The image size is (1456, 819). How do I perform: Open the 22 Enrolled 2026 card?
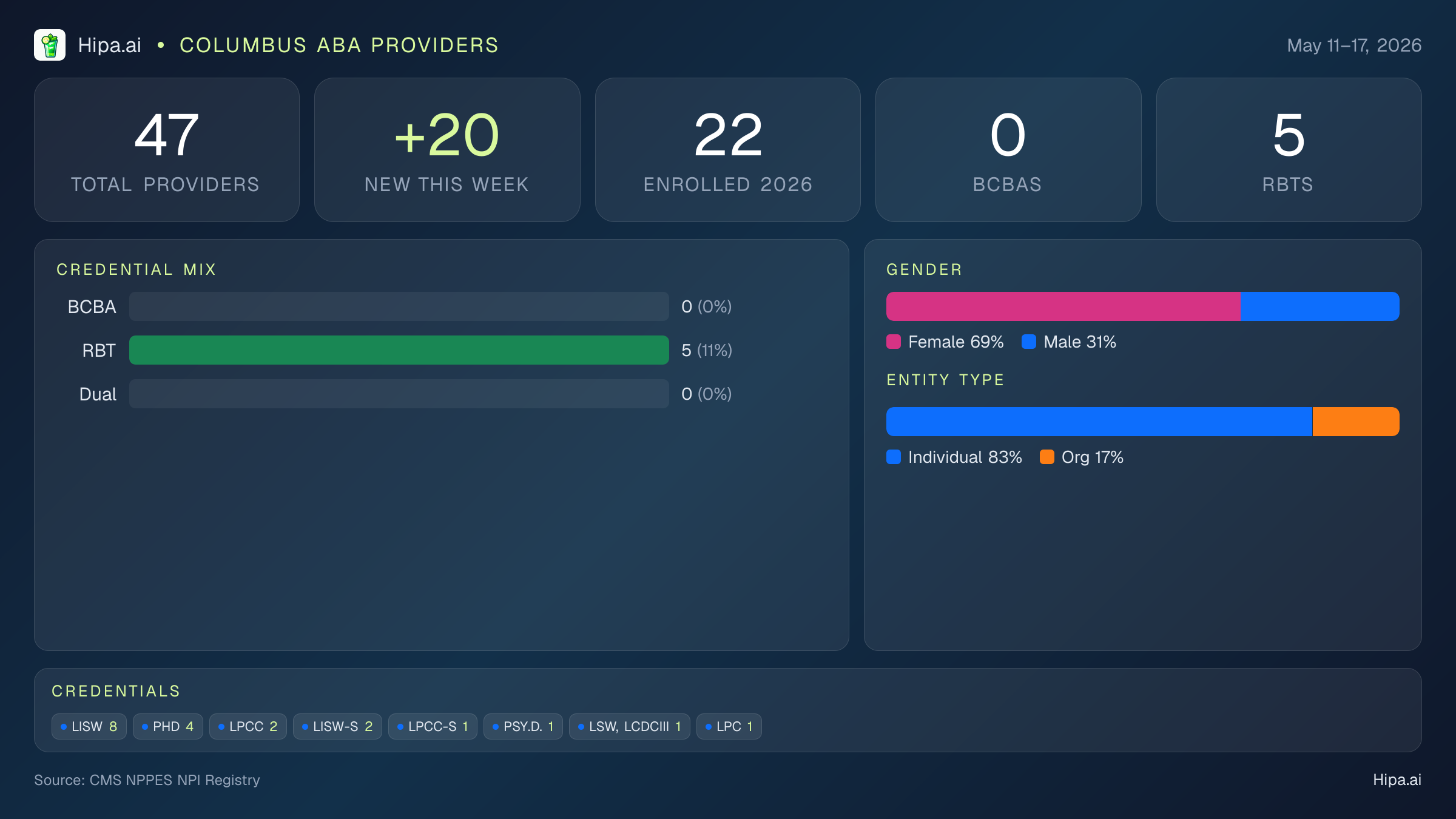[x=728, y=150]
